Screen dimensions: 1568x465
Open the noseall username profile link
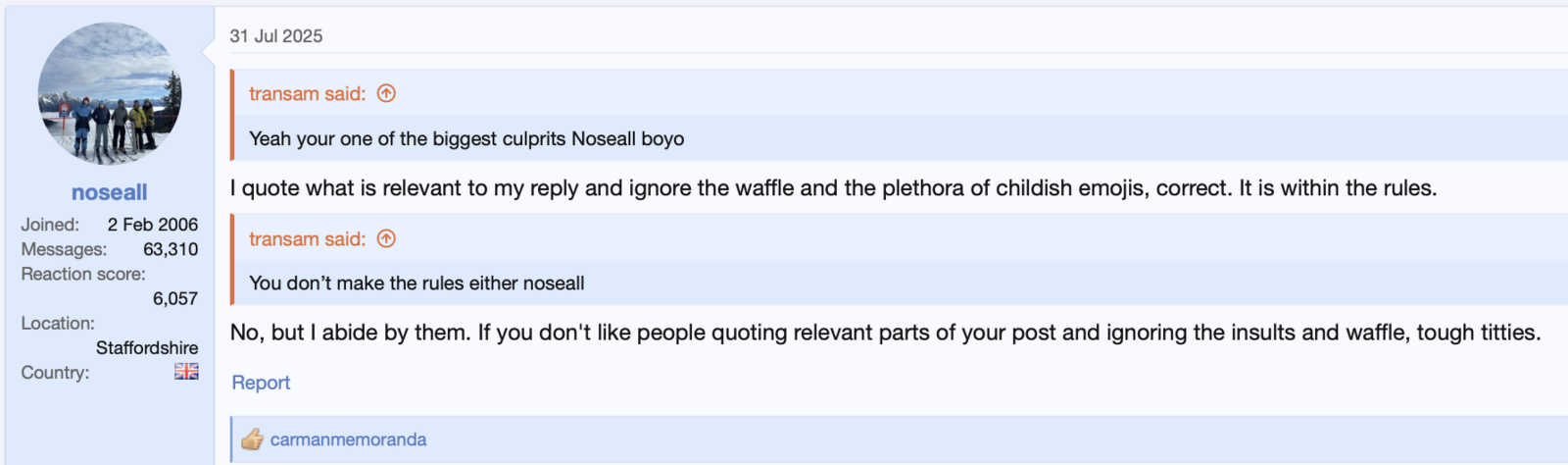point(110,192)
